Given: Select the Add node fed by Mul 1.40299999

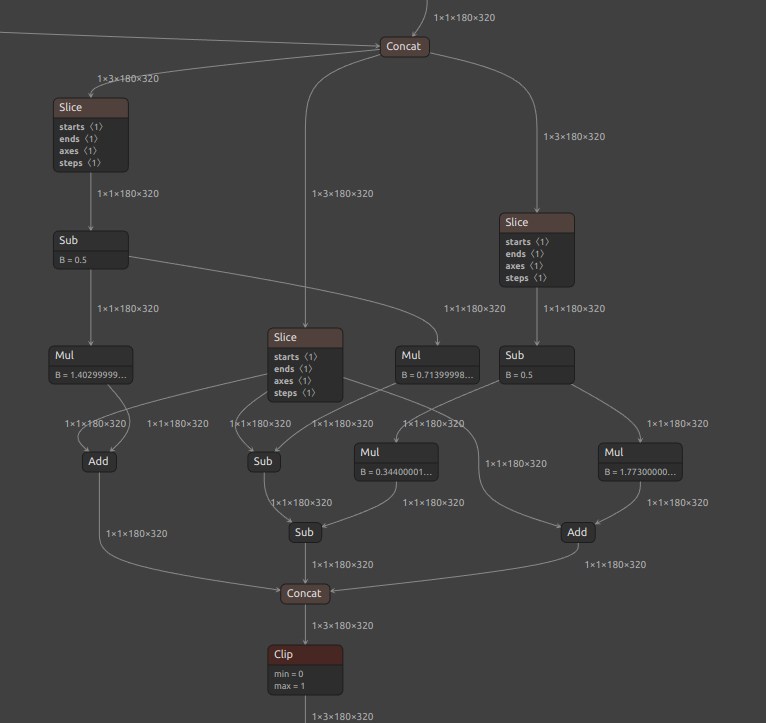Looking at the screenshot, I should pos(99,462).
